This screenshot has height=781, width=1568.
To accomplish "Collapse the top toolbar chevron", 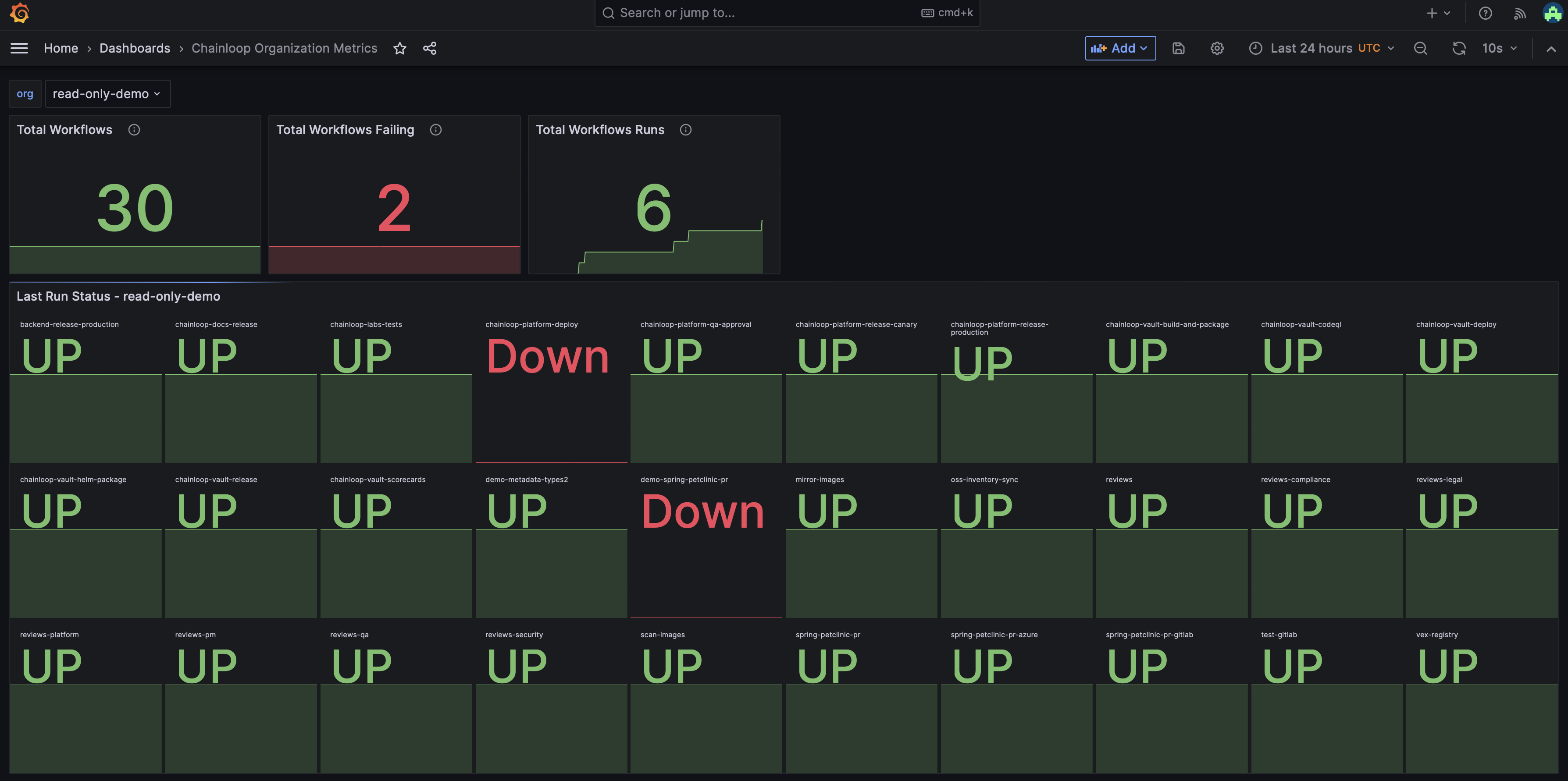I will click(x=1551, y=49).
